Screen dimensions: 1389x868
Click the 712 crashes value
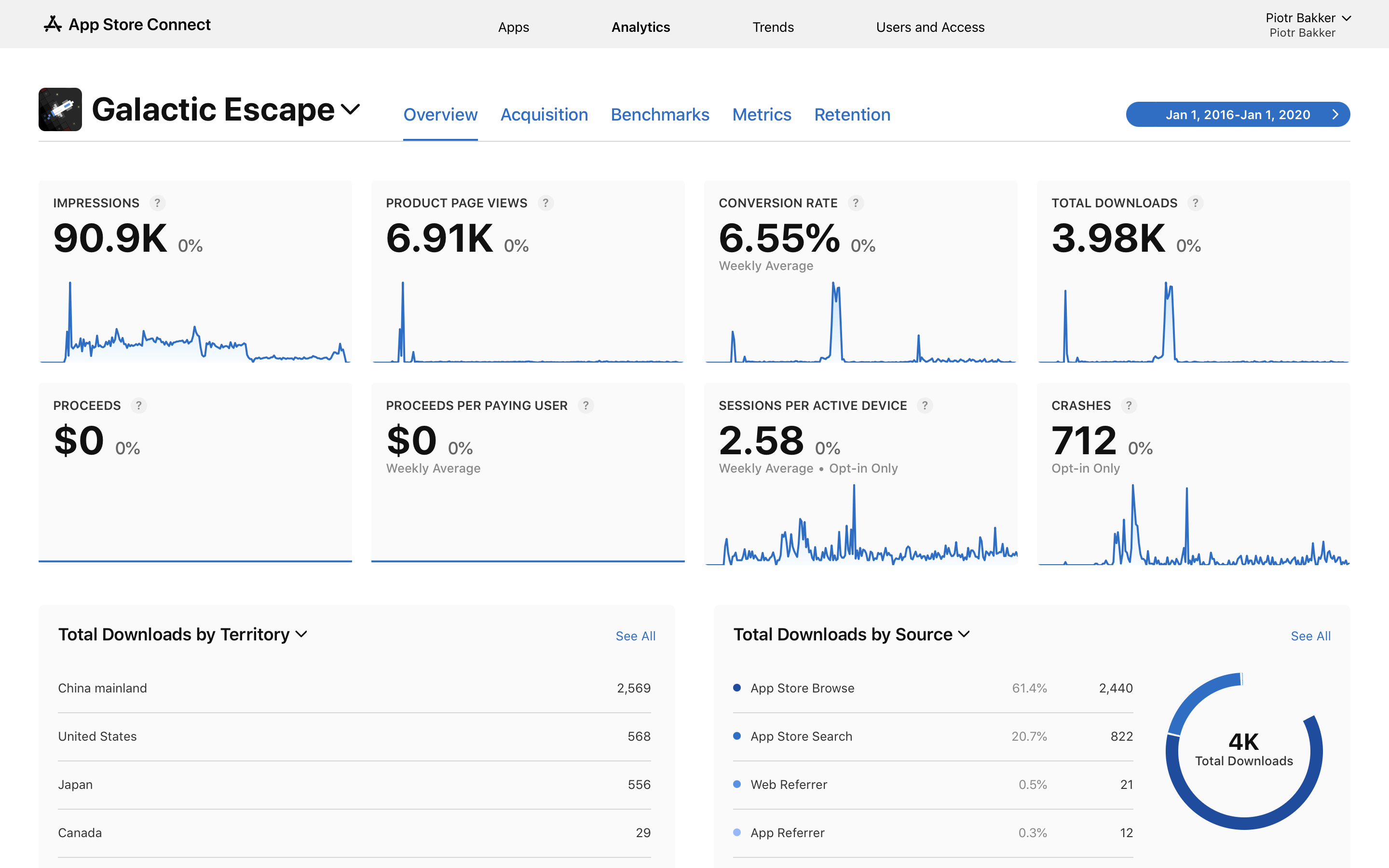pyautogui.click(x=1084, y=440)
